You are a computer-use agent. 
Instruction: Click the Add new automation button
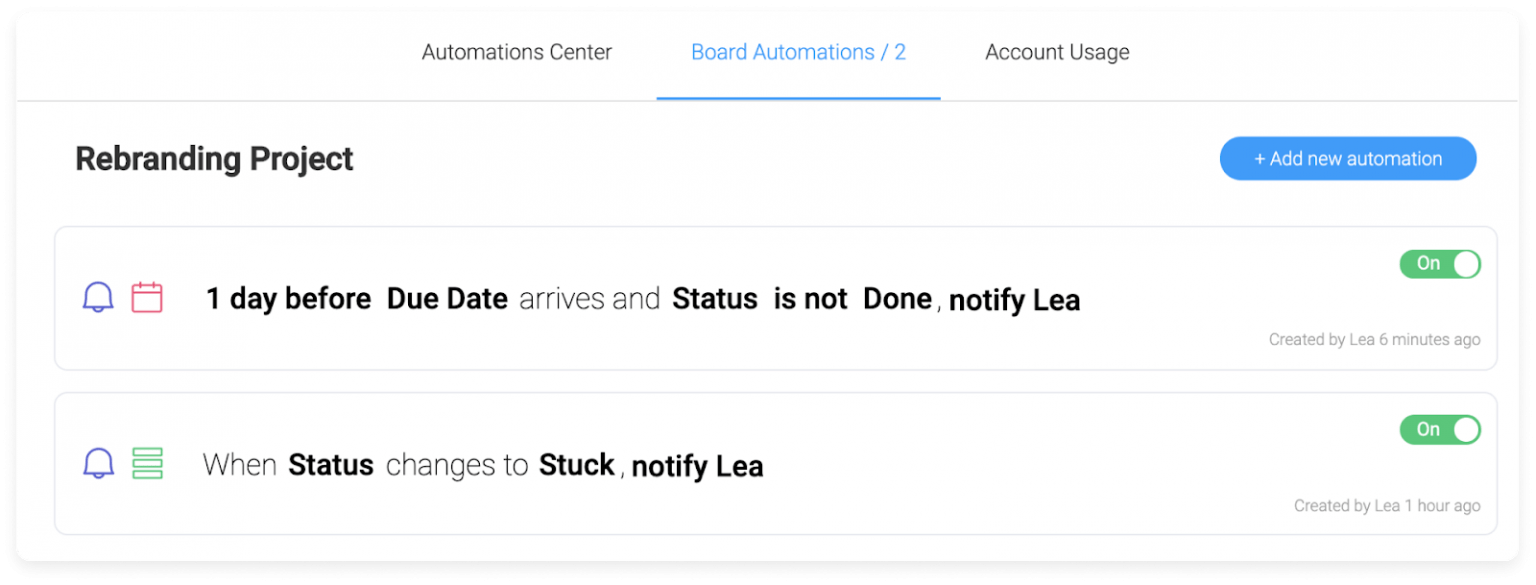coord(1347,158)
